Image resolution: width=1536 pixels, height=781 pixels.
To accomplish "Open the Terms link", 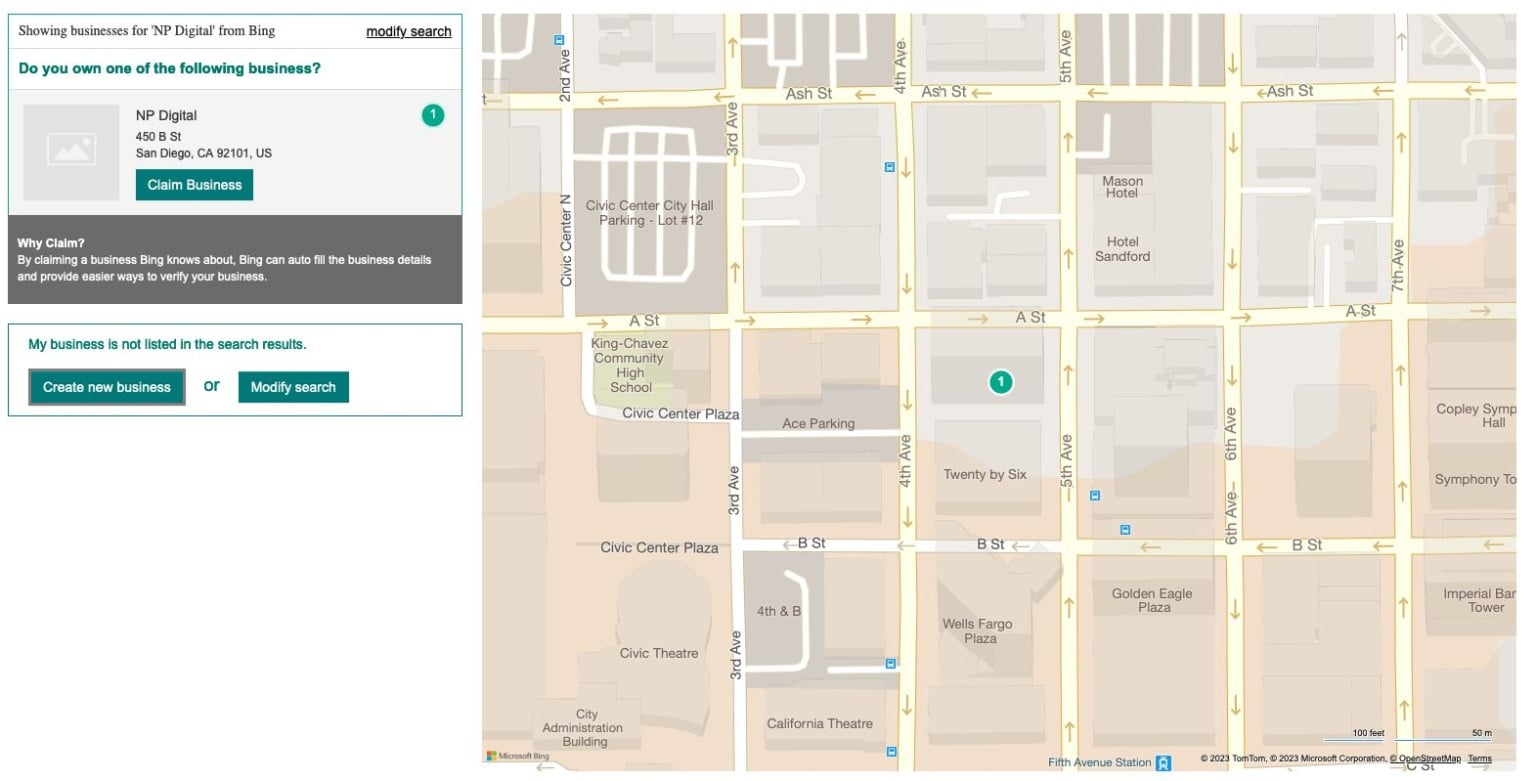I will (x=1479, y=759).
